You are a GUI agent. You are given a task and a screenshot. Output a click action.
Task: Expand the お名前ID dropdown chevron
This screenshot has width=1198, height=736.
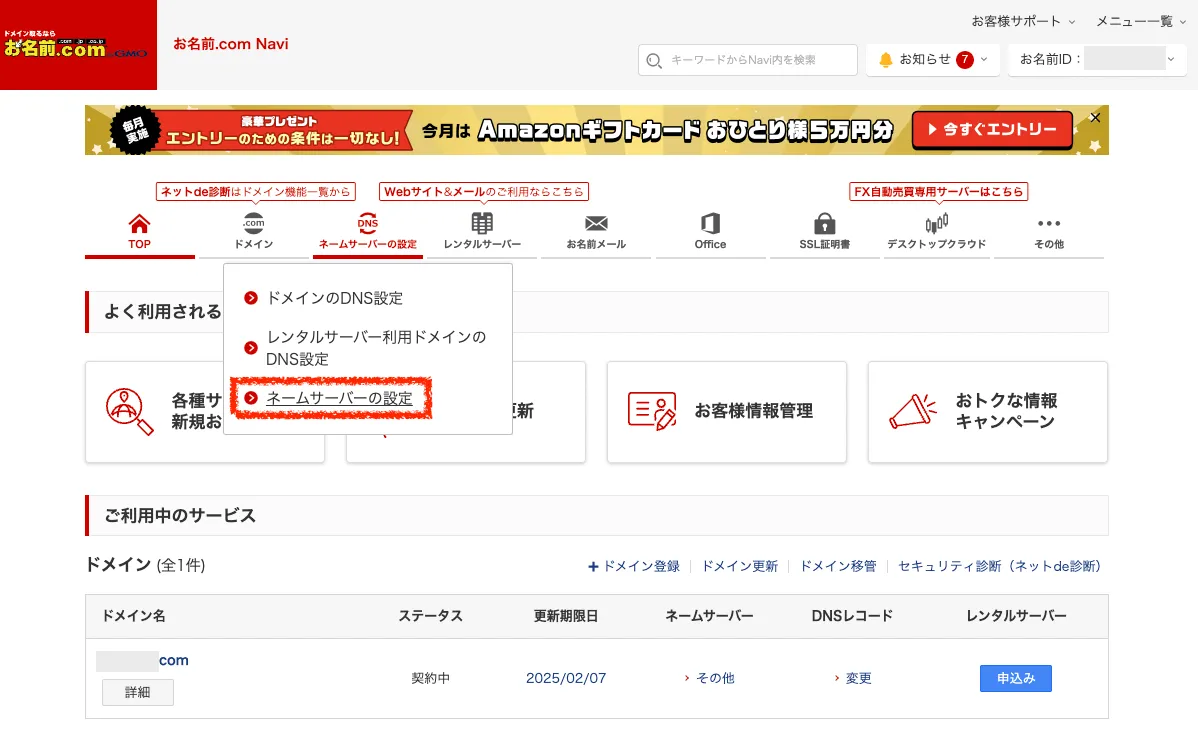pyautogui.click(x=1170, y=59)
